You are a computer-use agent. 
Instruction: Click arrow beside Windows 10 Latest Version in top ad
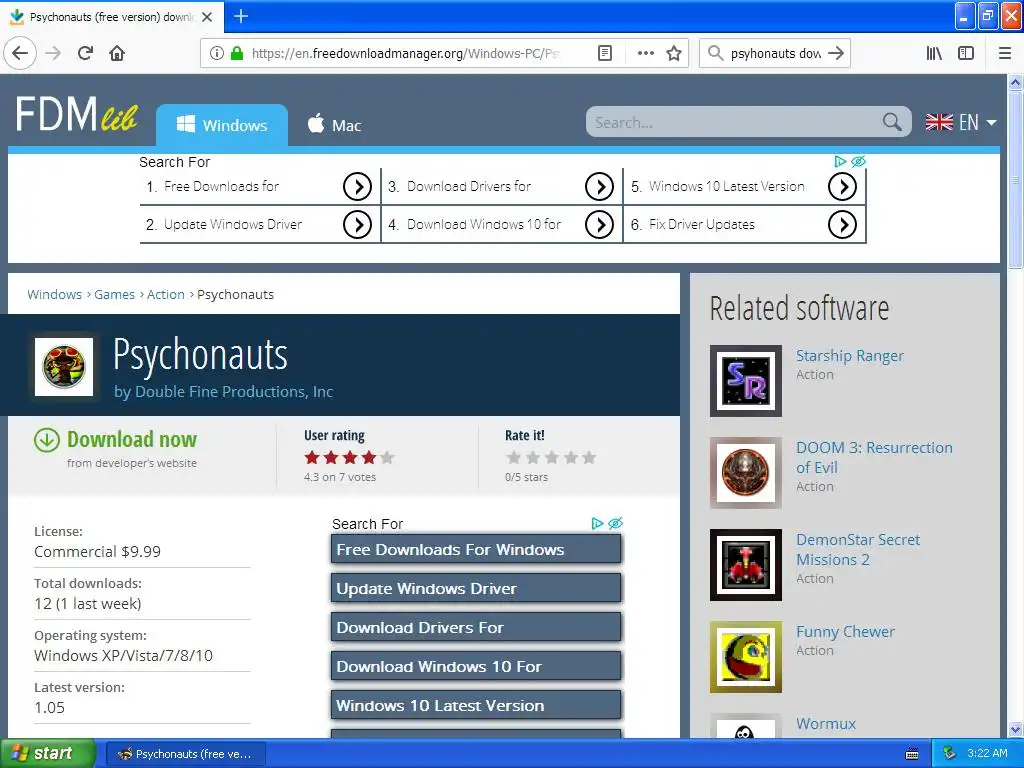[842, 187]
